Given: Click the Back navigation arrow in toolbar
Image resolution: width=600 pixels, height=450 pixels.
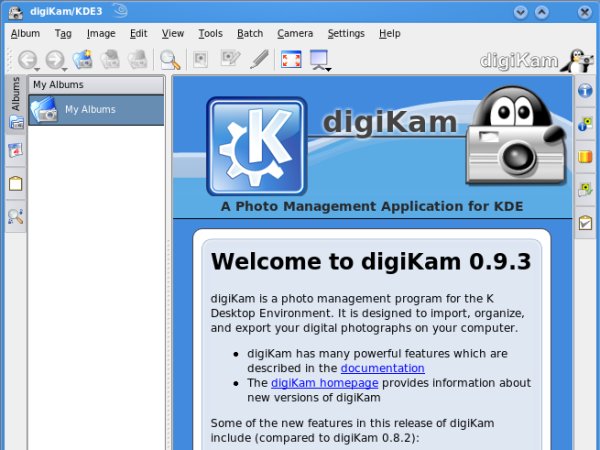Looking at the screenshot, I should [x=26, y=60].
